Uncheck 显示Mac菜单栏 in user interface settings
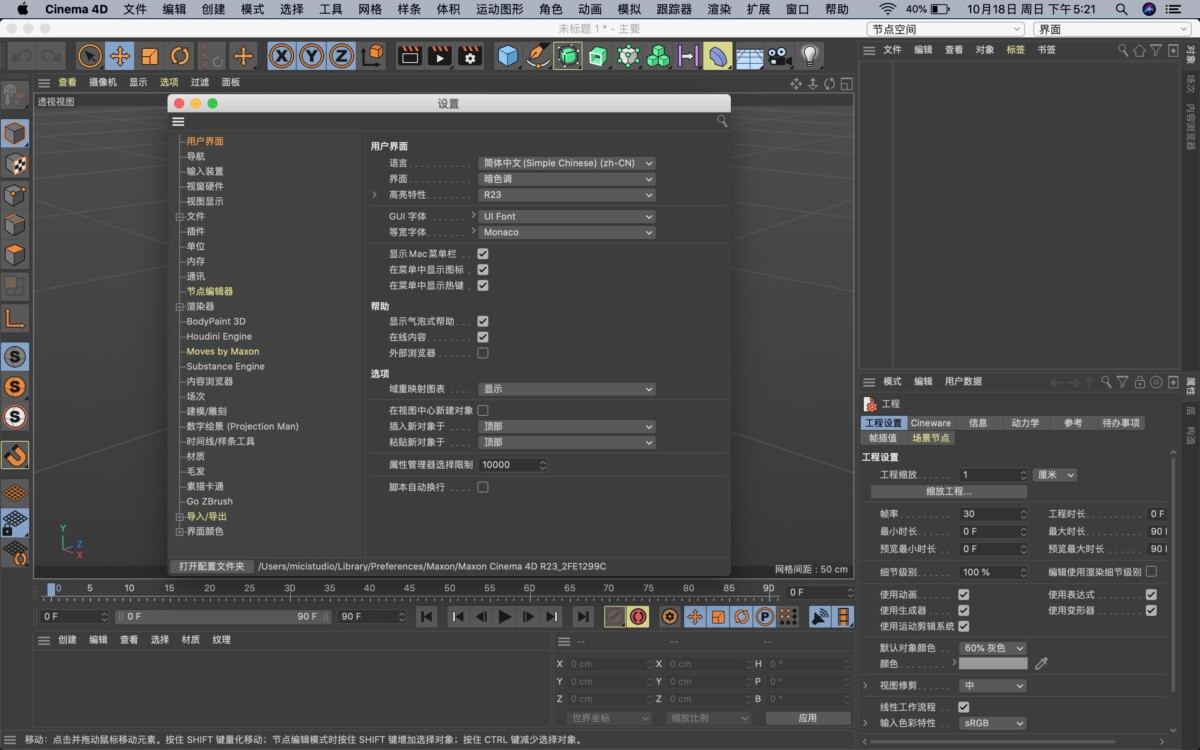 484,253
